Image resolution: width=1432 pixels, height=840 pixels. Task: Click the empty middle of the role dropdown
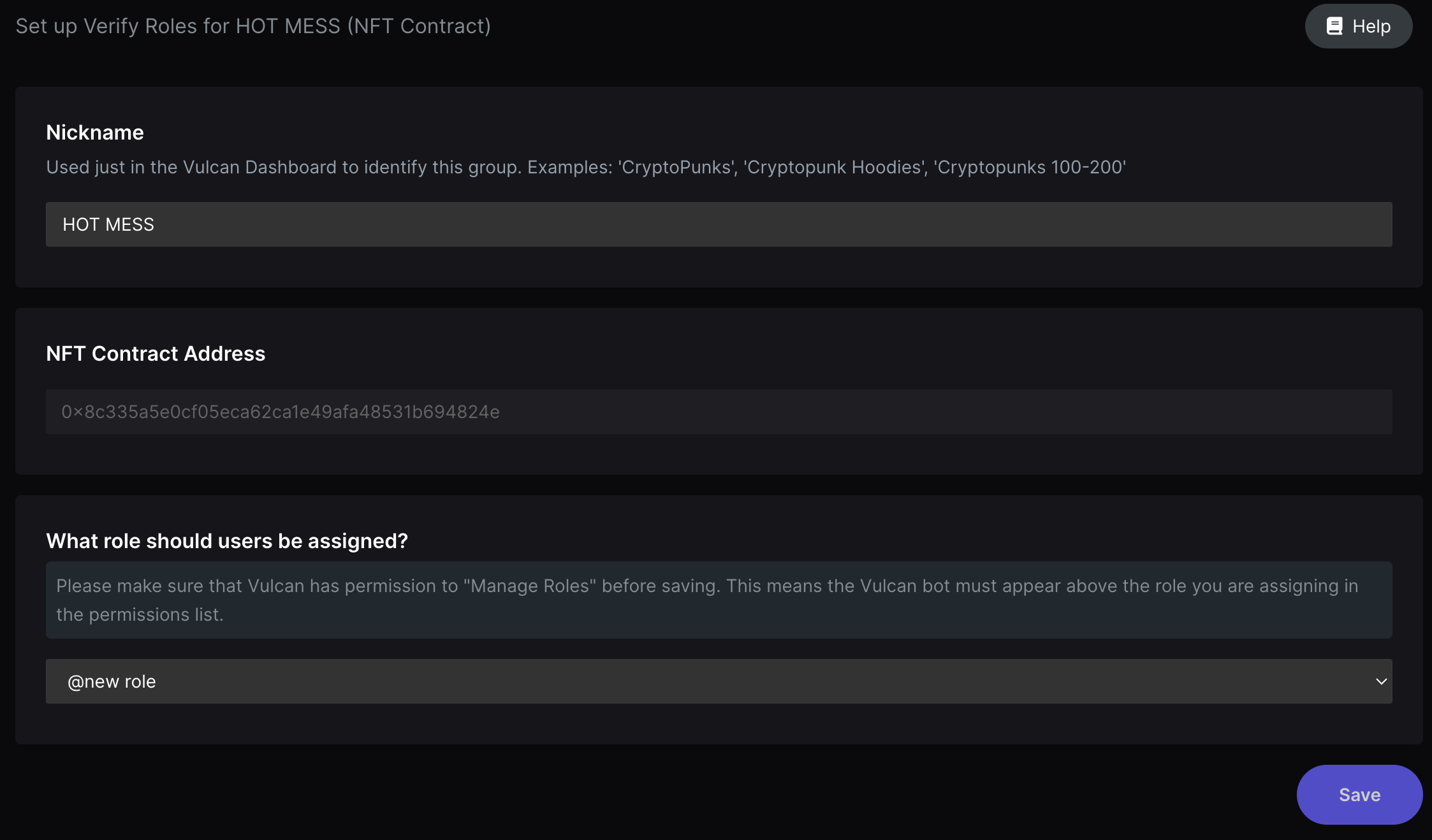765,681
